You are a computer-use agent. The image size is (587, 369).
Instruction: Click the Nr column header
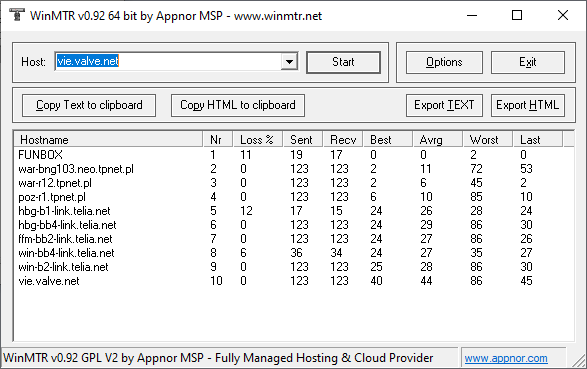tap(218, 140)
